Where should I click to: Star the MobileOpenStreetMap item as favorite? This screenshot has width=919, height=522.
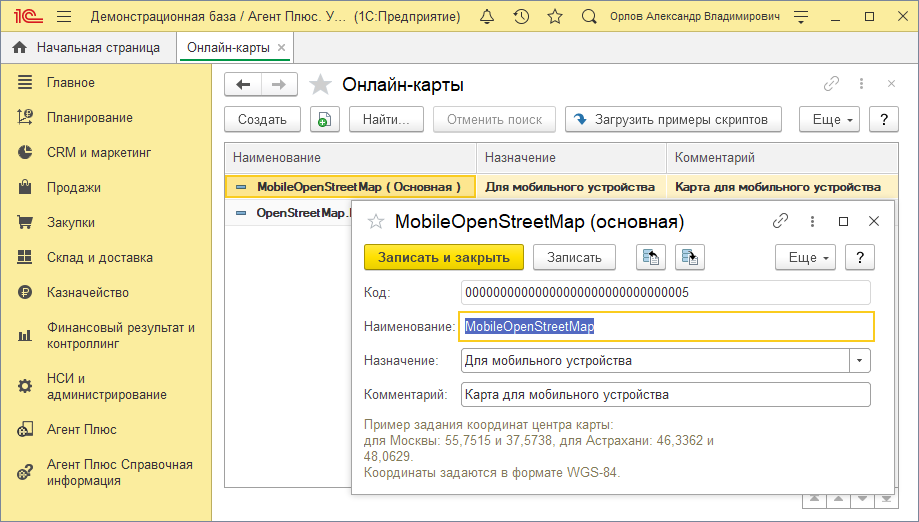tap(375, 221)
